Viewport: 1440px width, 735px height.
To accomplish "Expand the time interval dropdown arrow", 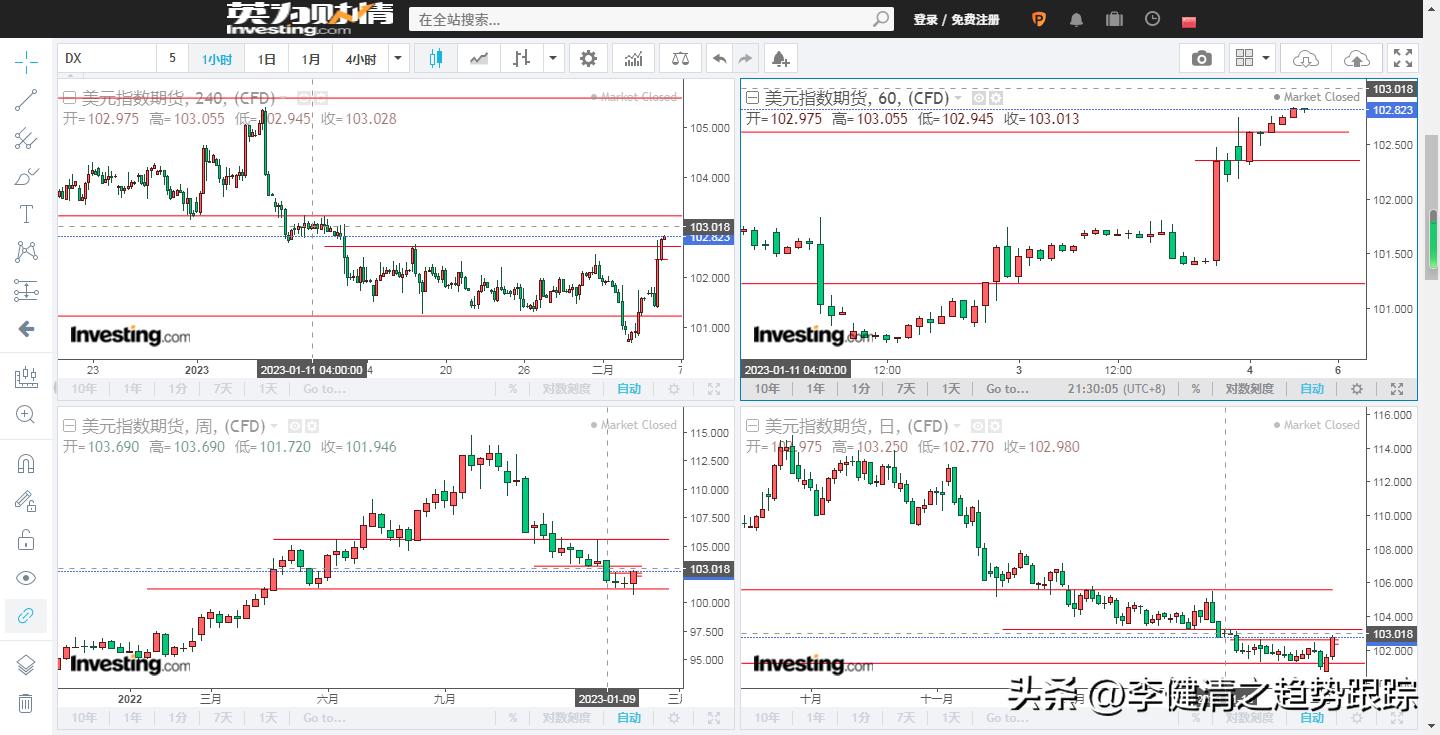I will point(398,59).
